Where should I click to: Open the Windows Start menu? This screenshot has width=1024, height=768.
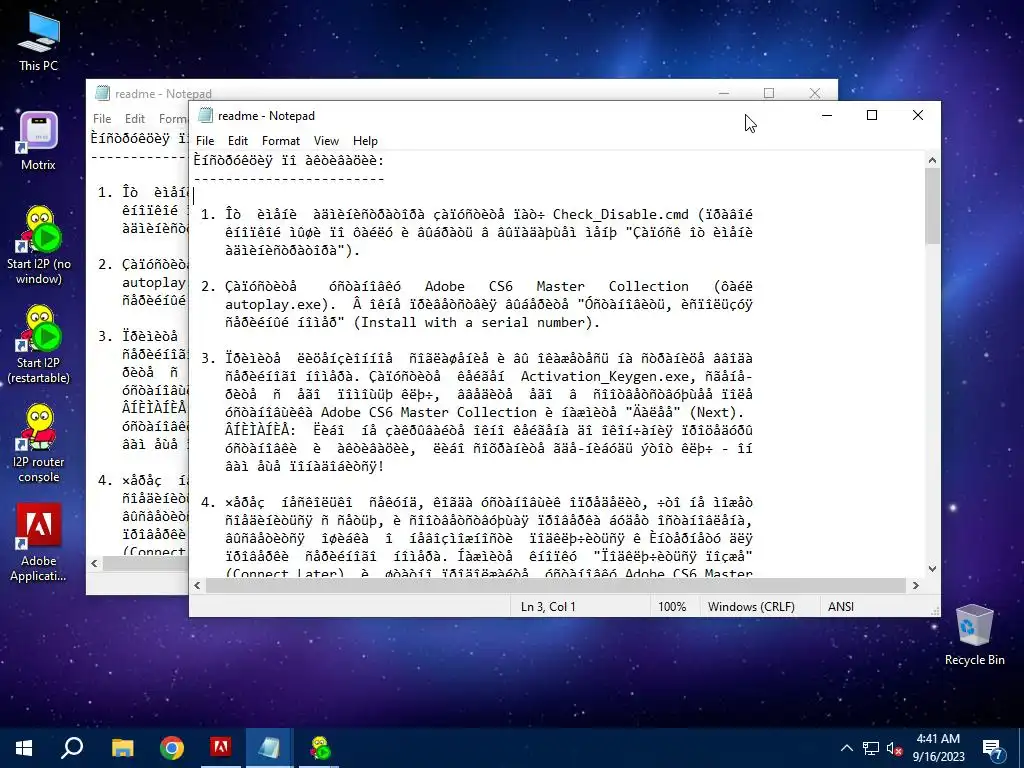[24, 748]
